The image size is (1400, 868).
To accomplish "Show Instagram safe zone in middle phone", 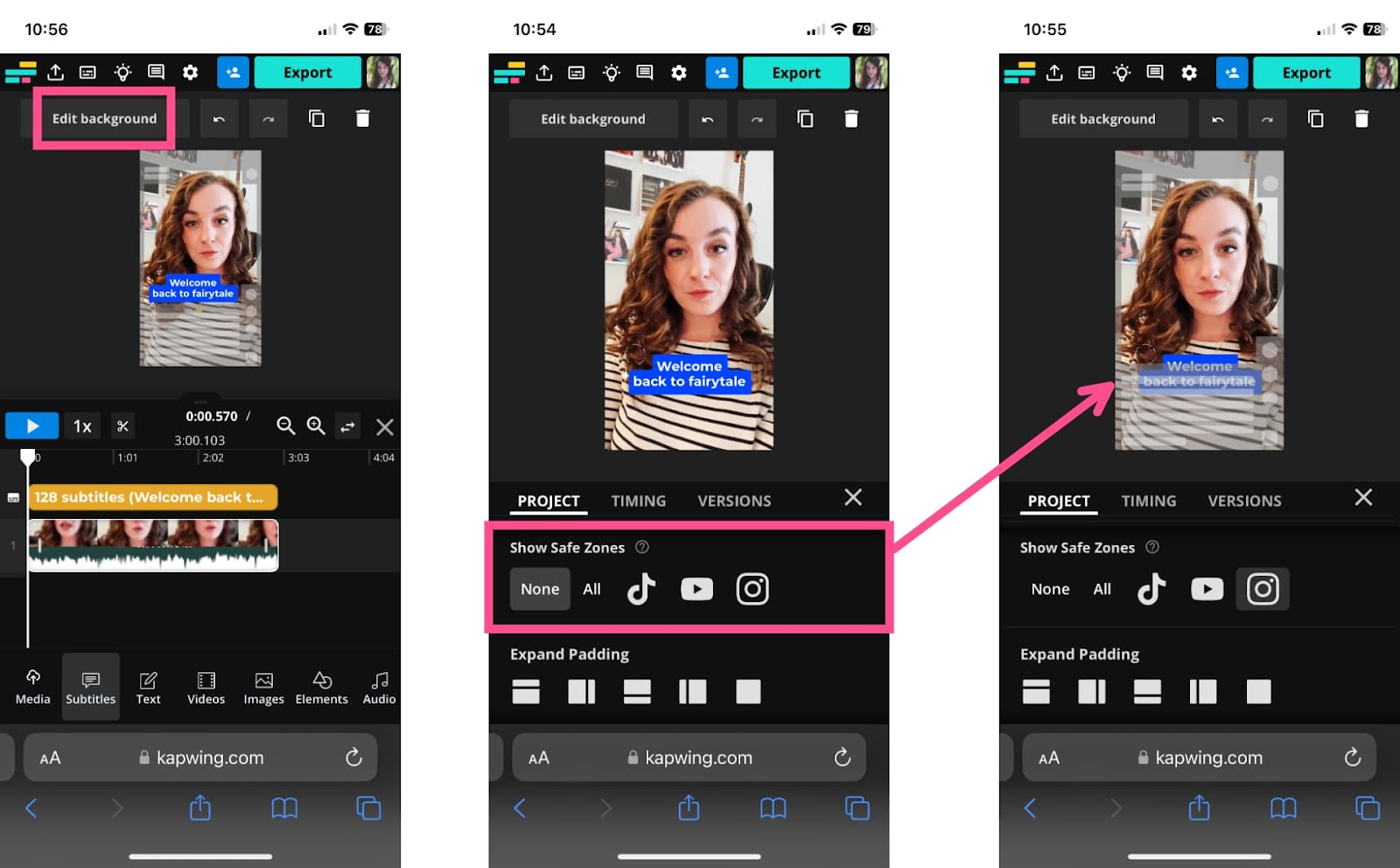I will click(x=752, y=589).
